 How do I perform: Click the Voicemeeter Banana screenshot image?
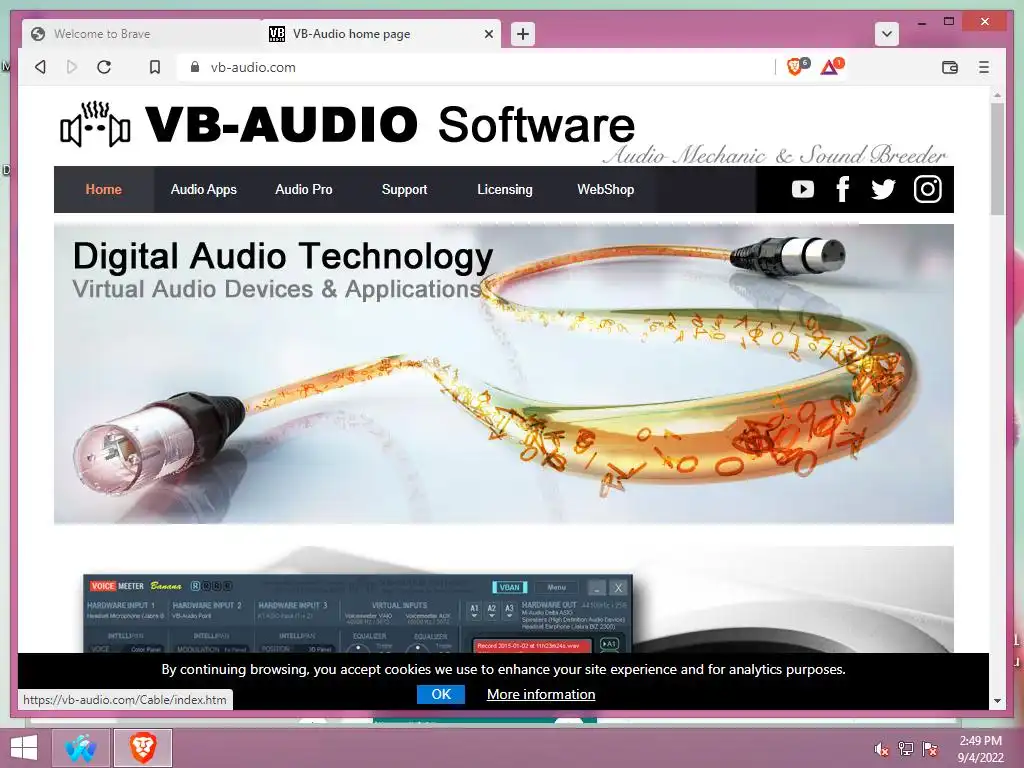358,613
